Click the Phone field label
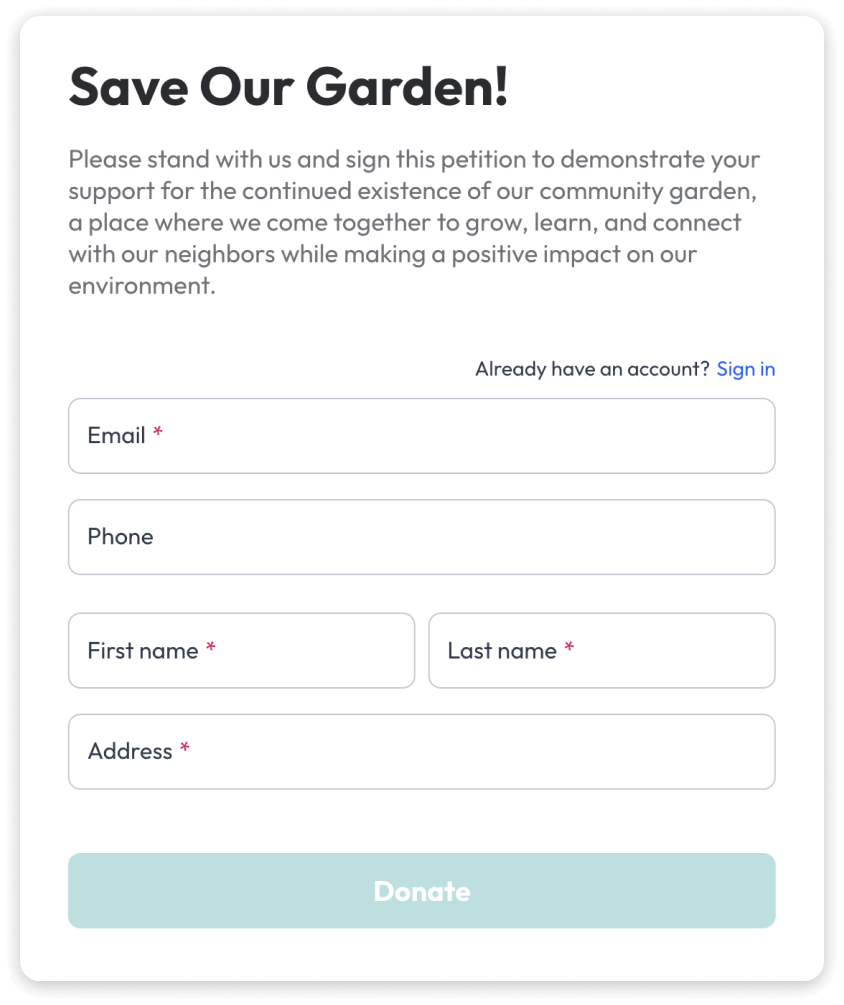Viewport: 844px width, 1005px height. [x=120, y=537]
